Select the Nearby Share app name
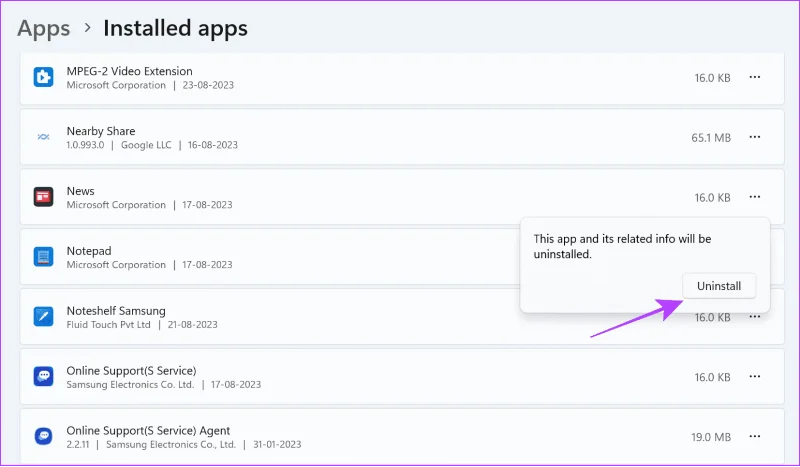This screenshot has height=467, width=800. coord(101,131)
